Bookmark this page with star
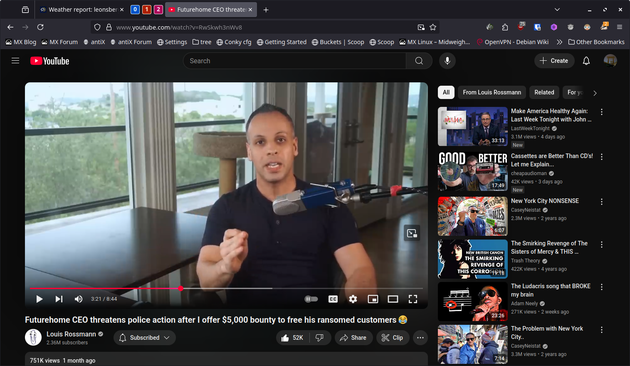 [x=433, y=27]
